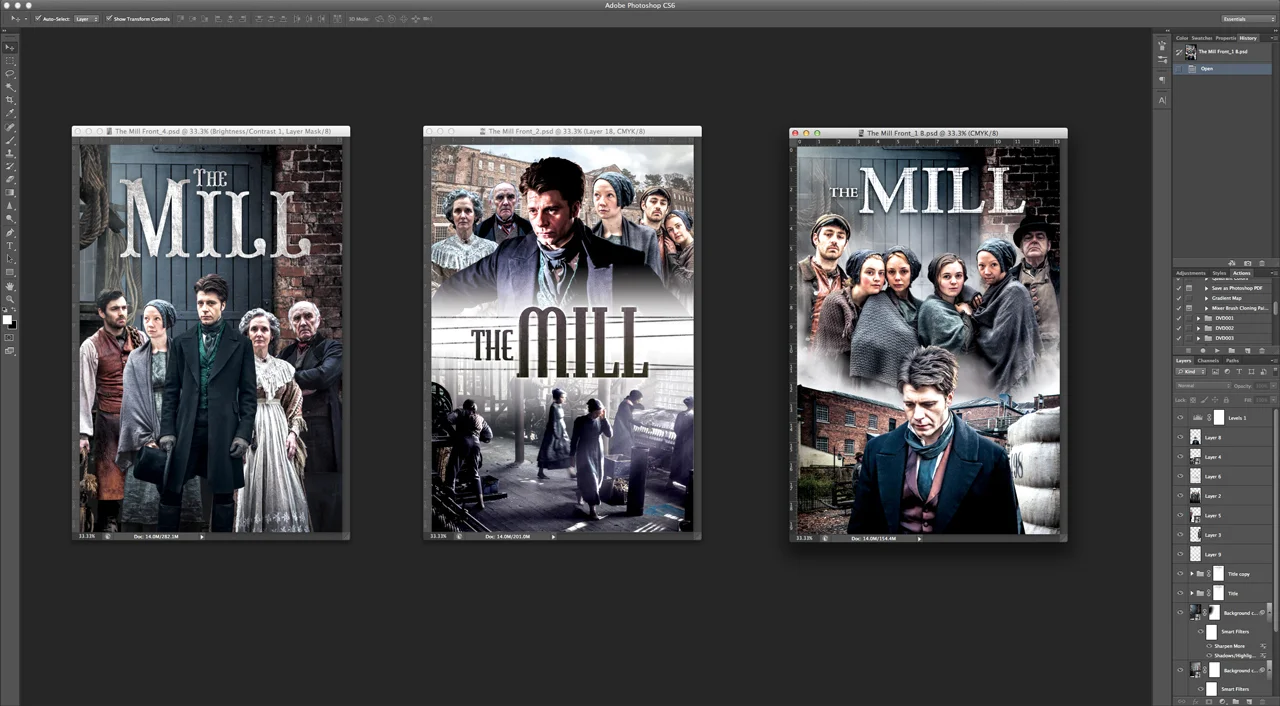Image resolution: width=1280 pixels, height=706 pixels.
Task: Select the Dodge tool
Action: (9, 219)
